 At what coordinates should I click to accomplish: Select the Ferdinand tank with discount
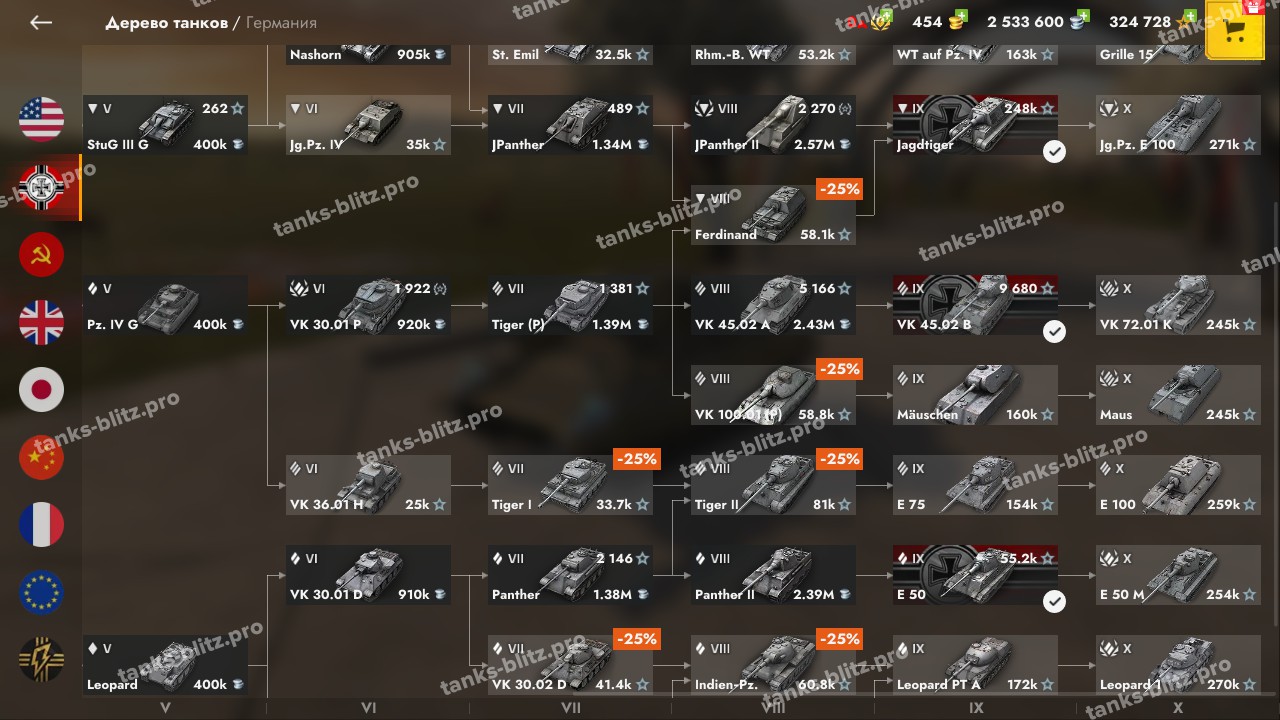pyautogui.click(x=773, y=215)
